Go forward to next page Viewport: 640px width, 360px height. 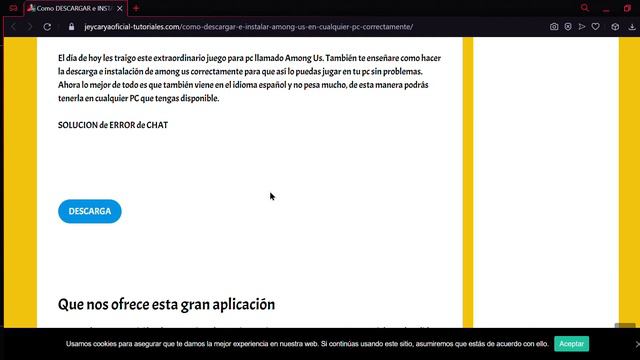[30, 27]
